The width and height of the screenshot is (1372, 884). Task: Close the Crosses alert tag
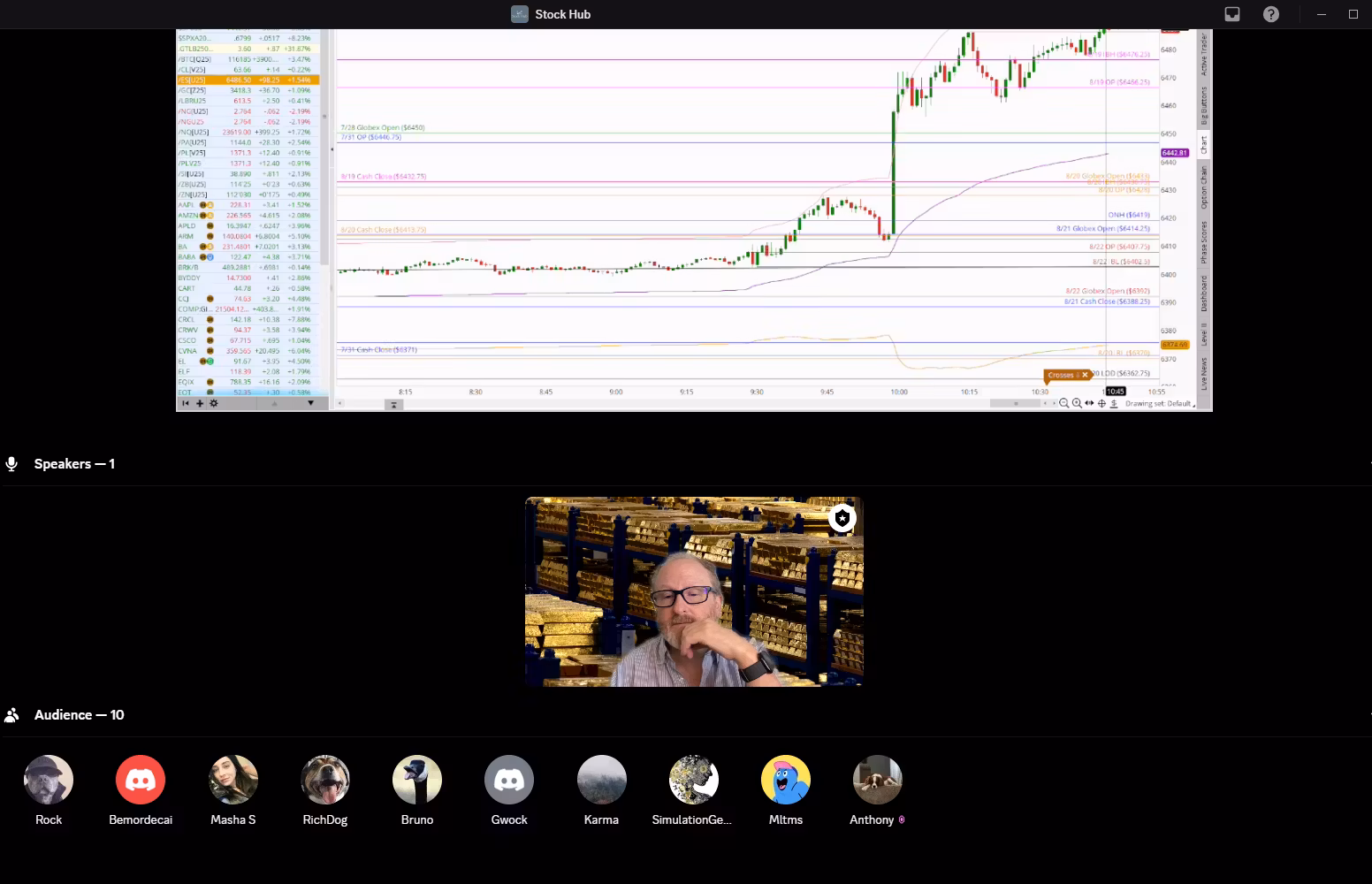1086,375
